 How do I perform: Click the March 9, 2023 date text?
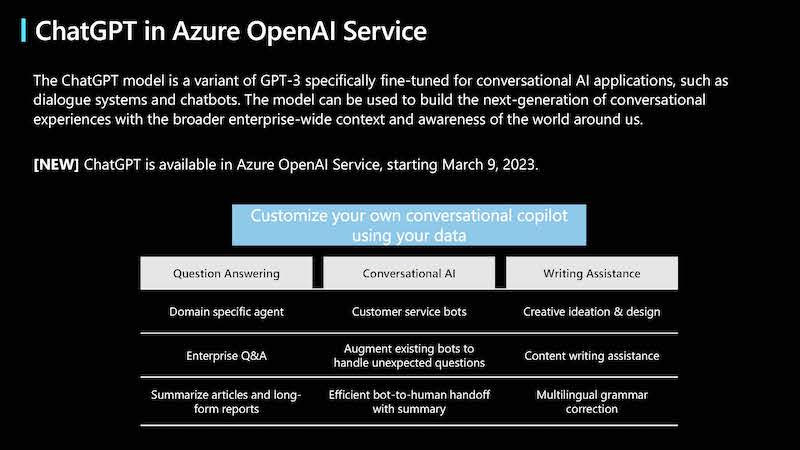pos(489,165)
